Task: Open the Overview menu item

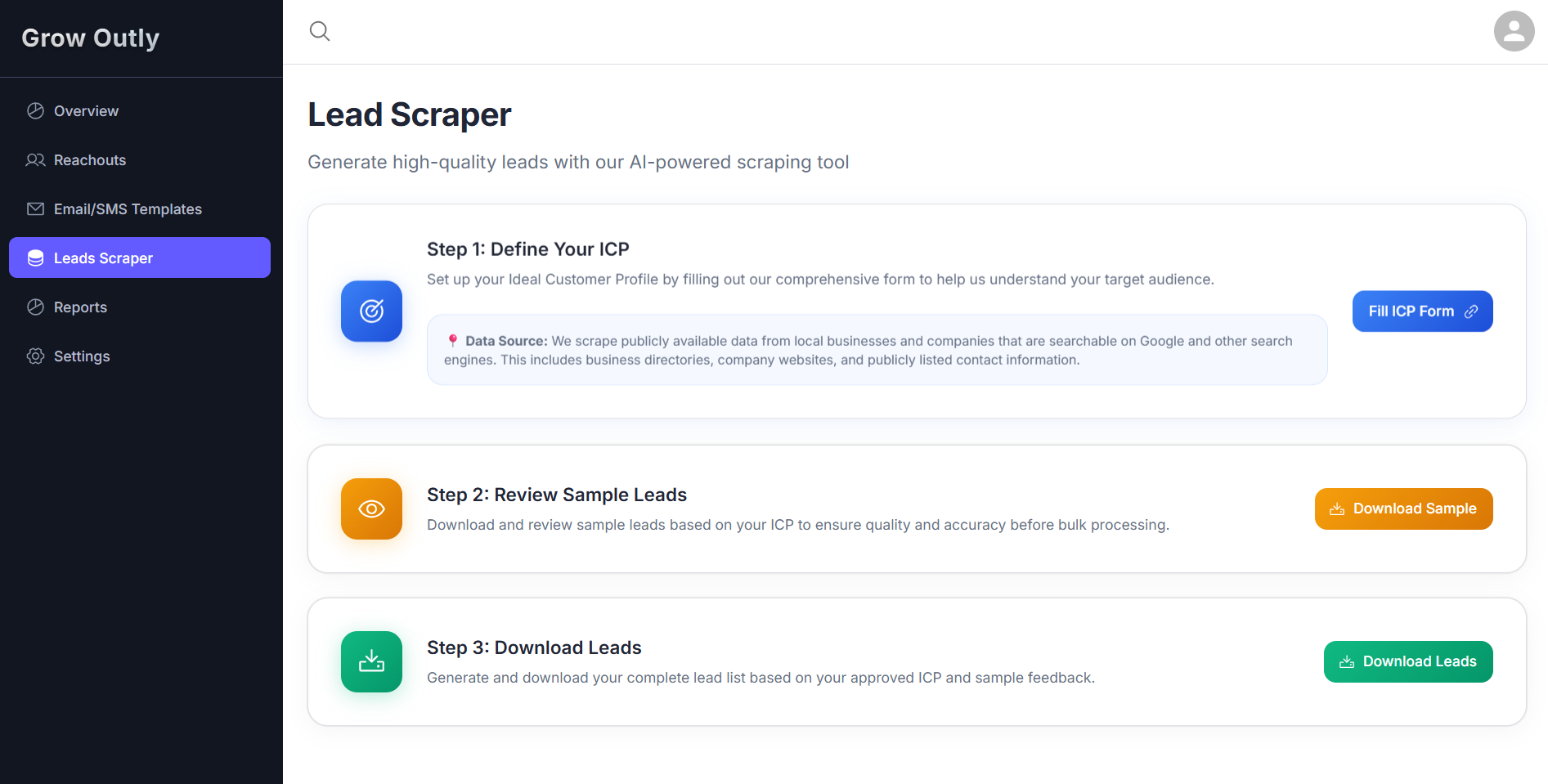Action: point(86,111)
